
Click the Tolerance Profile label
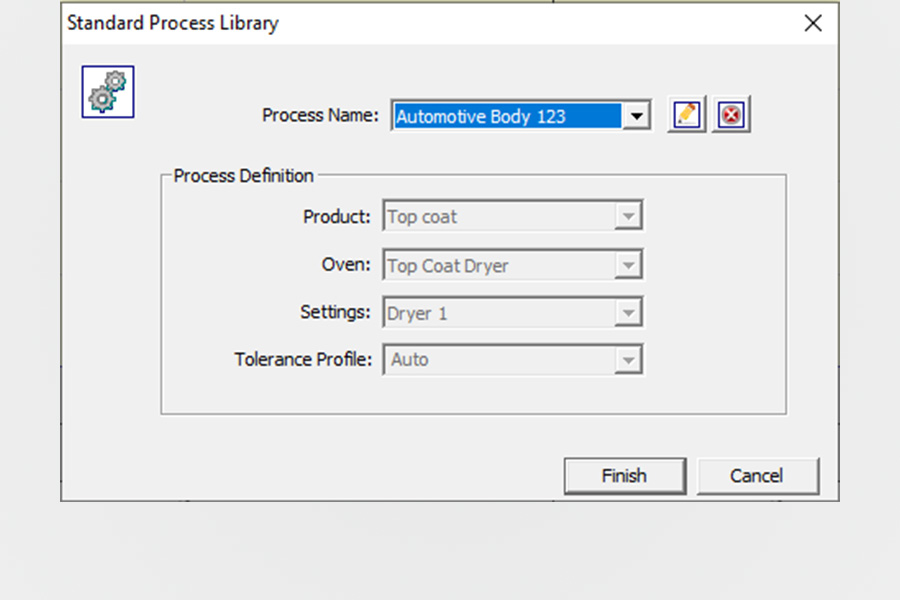tap(303, 359)
